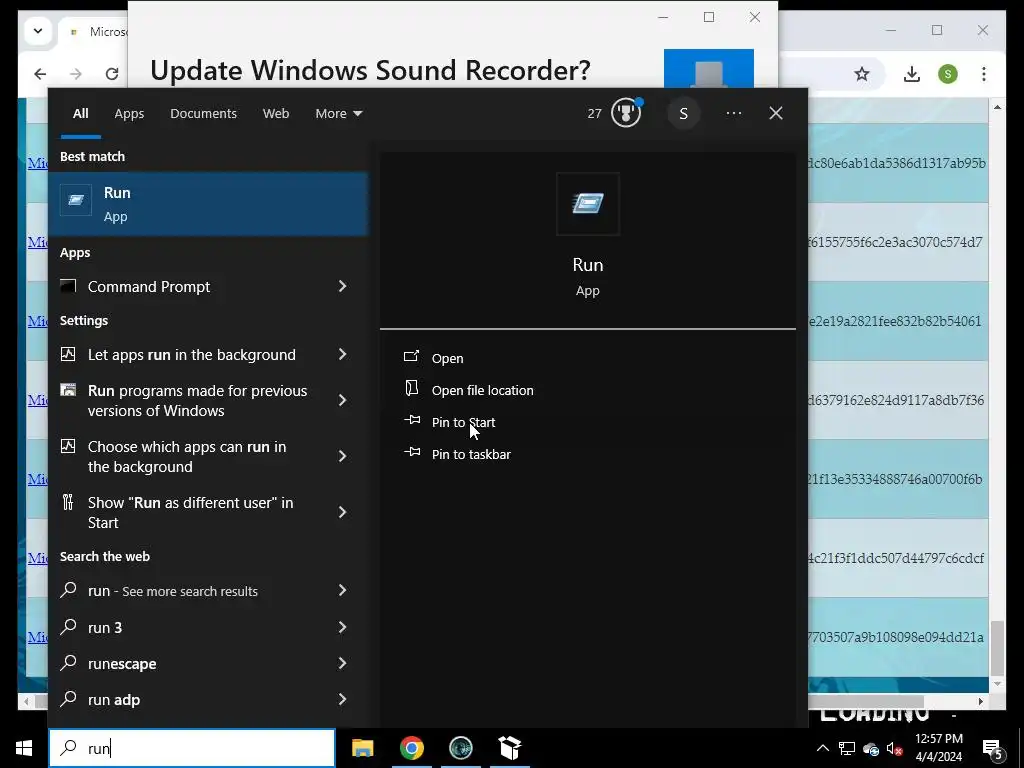Click Chrome's back arrow
Viewport: 1024px width, 768px height.
[x=40, y=74]
